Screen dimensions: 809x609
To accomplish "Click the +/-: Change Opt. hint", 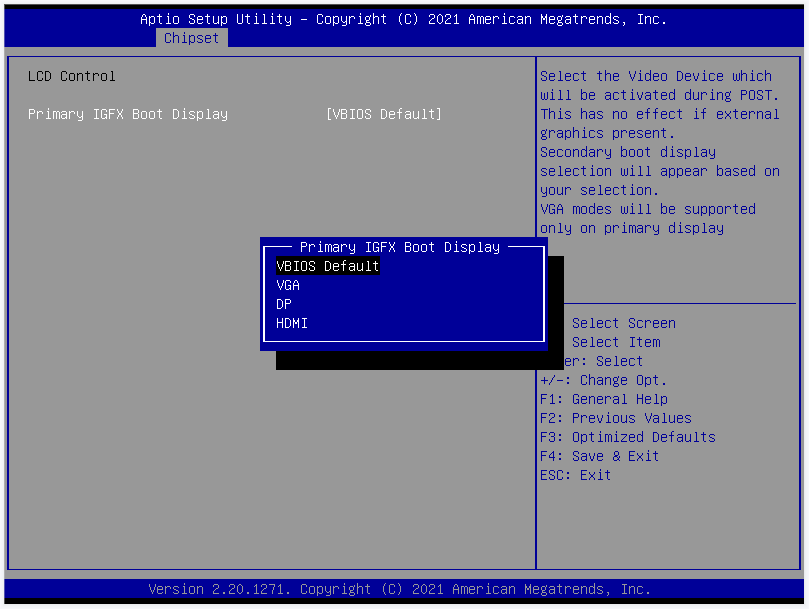I will [x=603, y=380].
